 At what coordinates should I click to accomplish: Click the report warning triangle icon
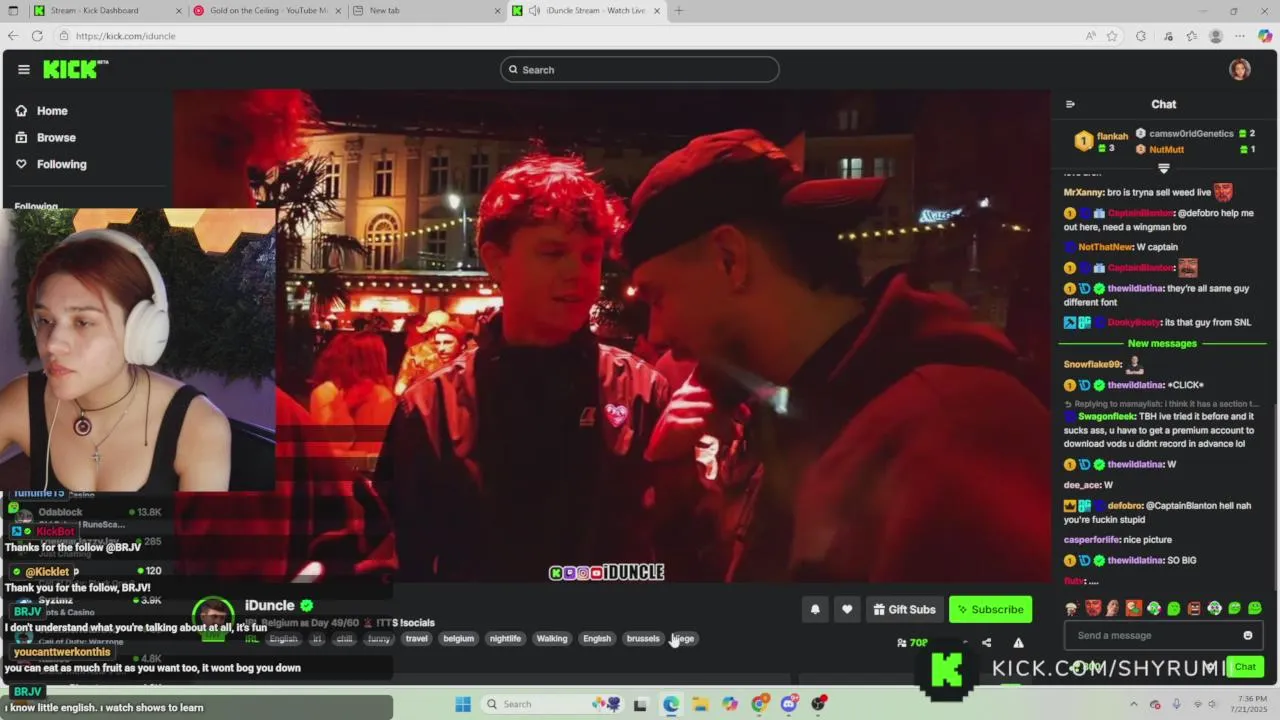1018,643
